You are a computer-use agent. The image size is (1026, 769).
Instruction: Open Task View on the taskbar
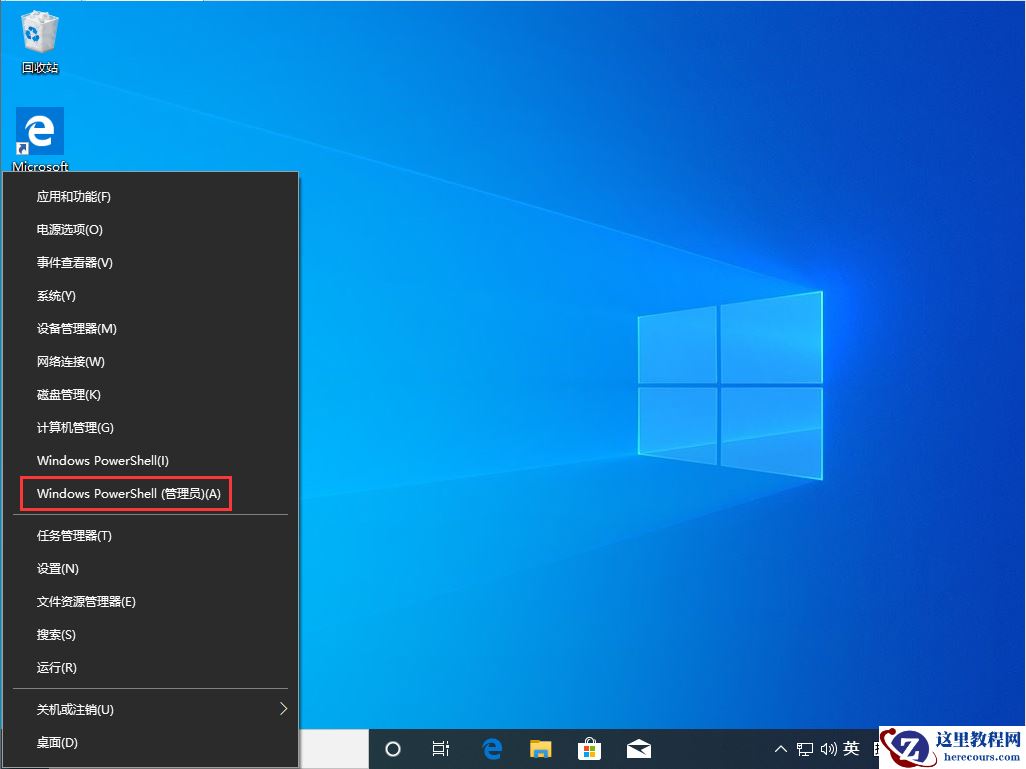click(441, 748)
